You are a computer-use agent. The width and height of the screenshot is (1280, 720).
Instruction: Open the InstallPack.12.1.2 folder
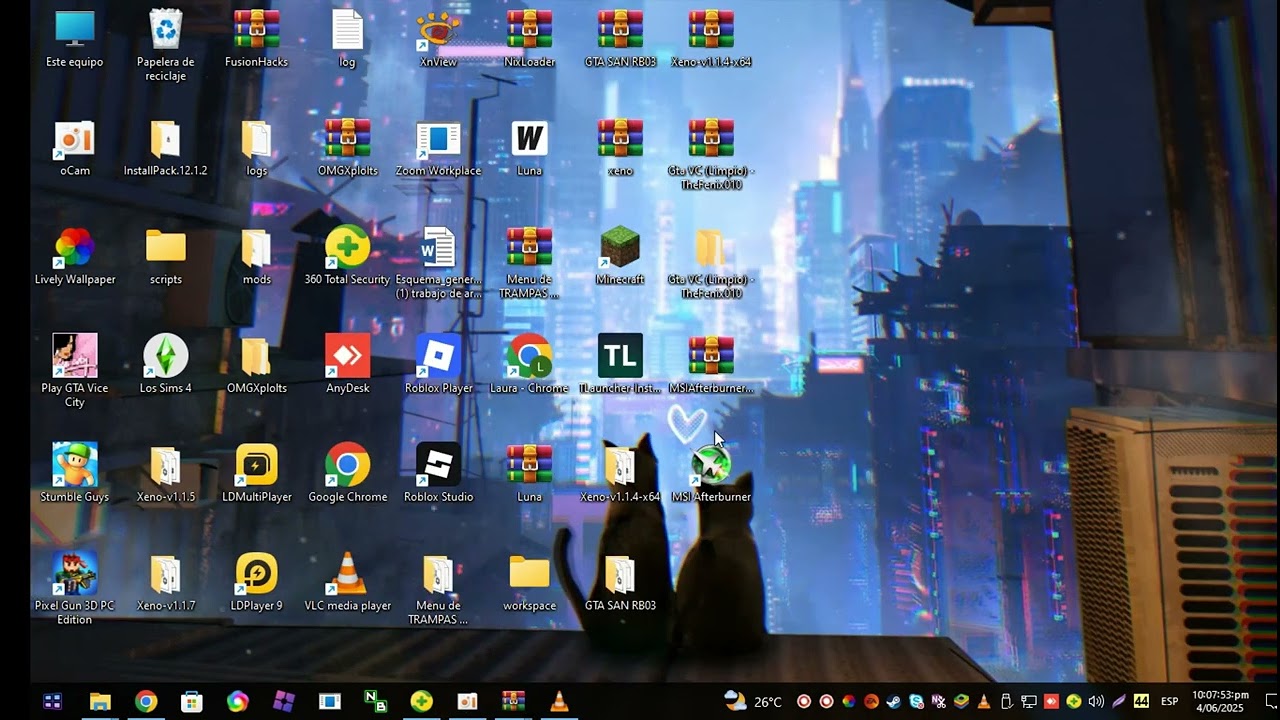(x=166, y=147)
